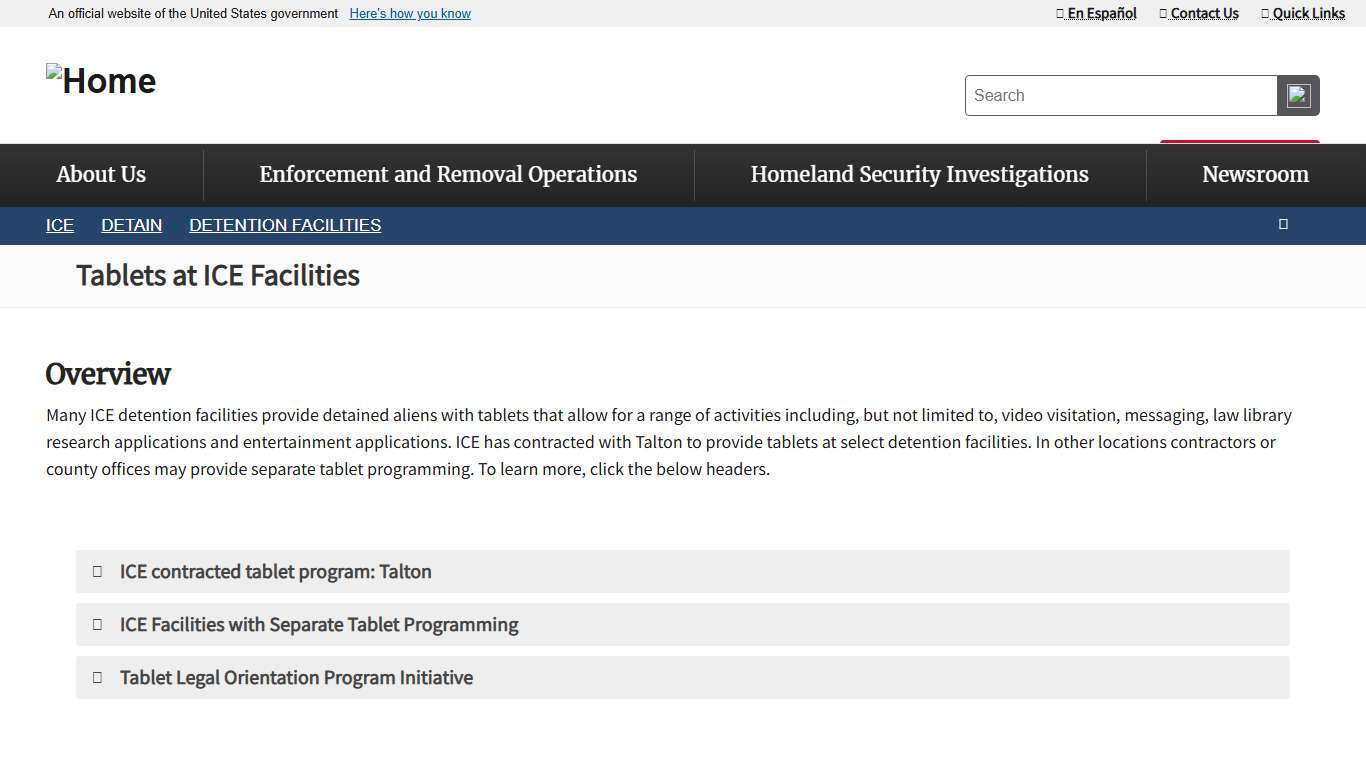Open the About Us menu

(x=101, y=174)
